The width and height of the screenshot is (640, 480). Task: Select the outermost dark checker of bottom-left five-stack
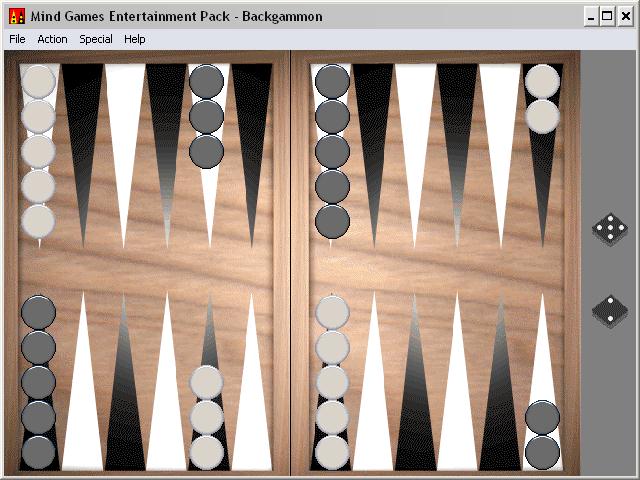pyautogui.click(x=38, y=453)
